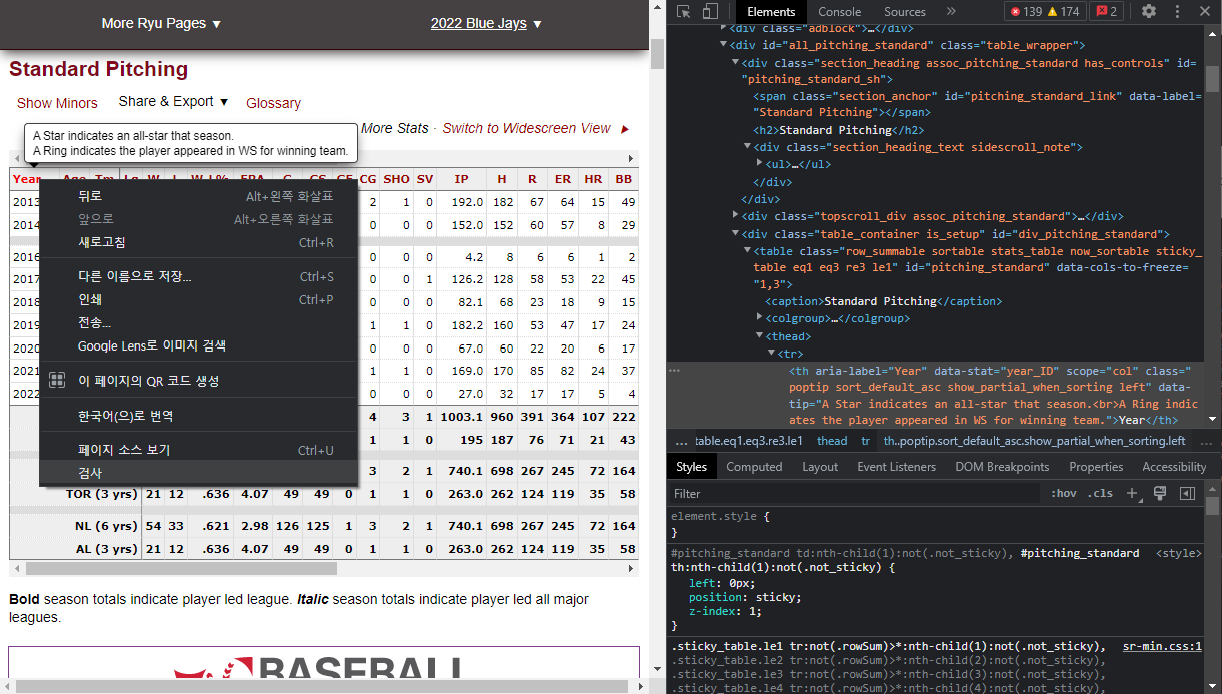This screenshot has height=694, width=1222.
Task: Toggle the device toolbar icon
Action: (710, 12)
